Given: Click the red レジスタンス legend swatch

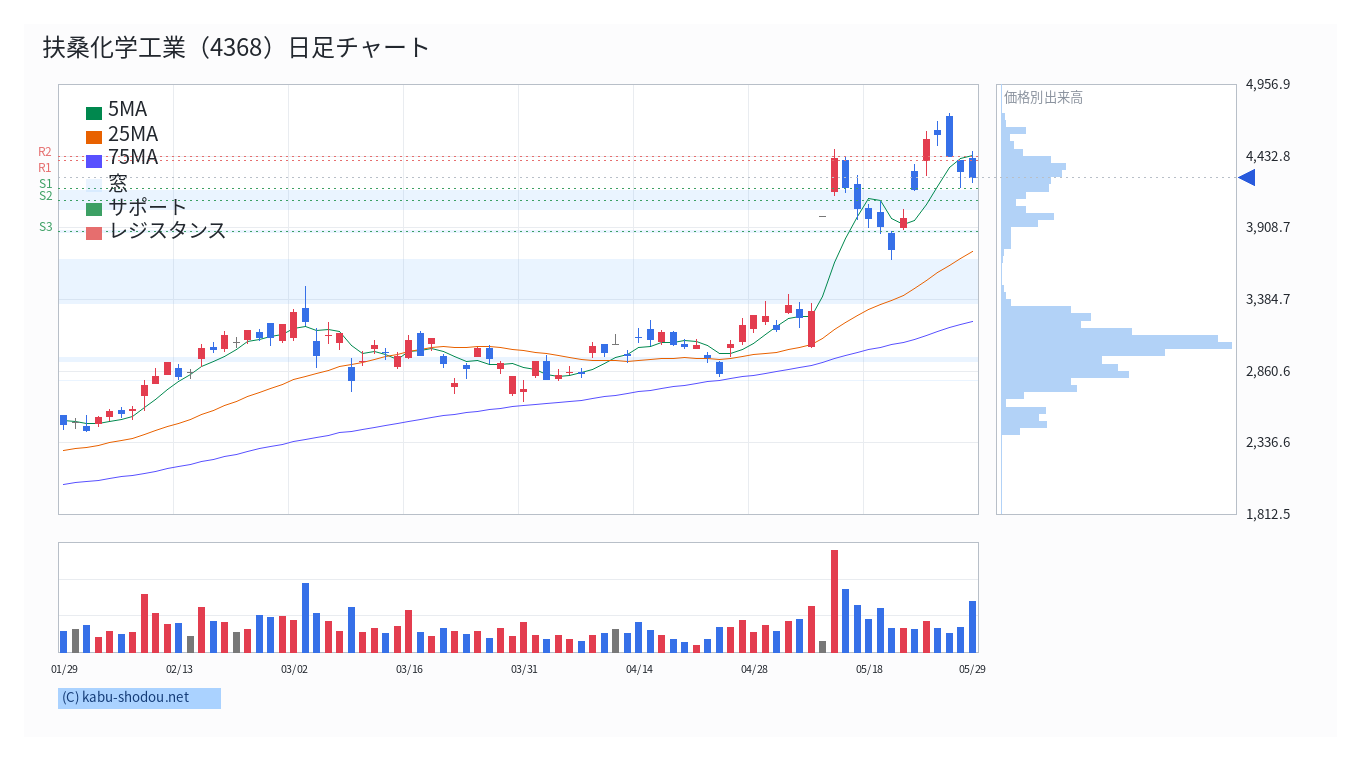Looking at the screenshot, I should point(94,233).
